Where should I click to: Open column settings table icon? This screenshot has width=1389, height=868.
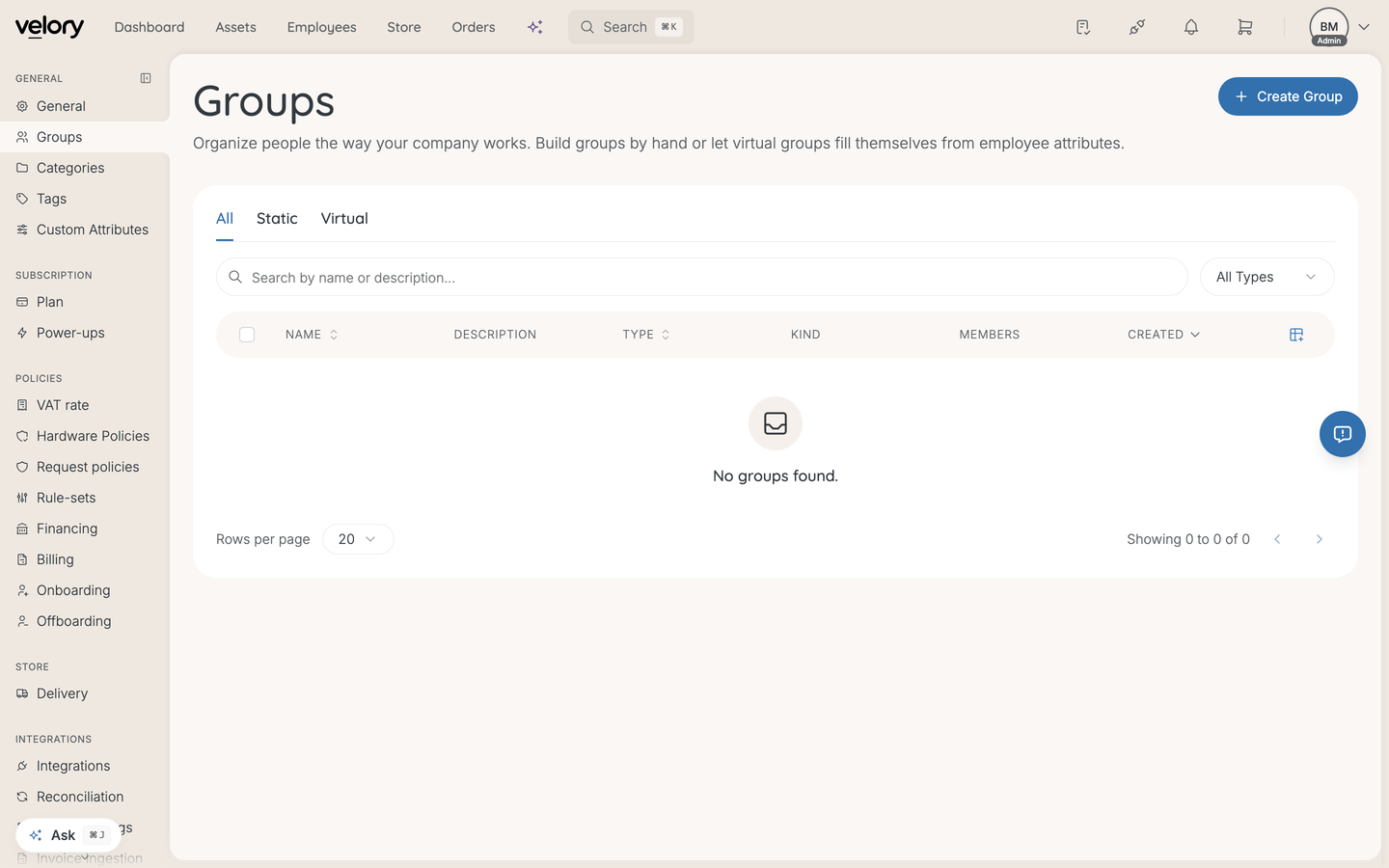pyautogui.click(x=1296, y=335)
